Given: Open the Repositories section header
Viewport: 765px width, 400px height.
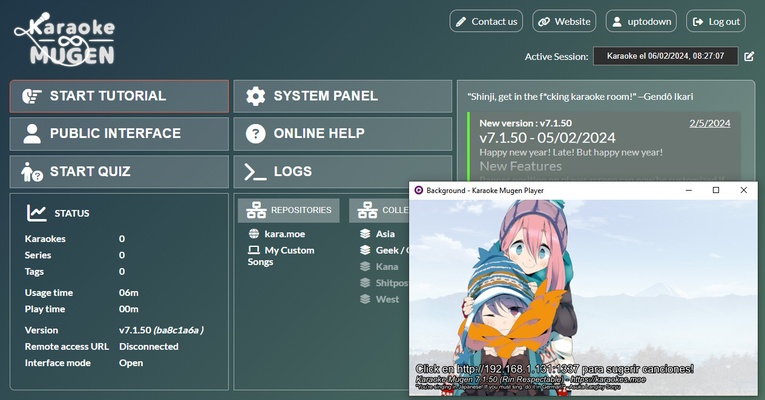Looking at the screenshot, I should tap(289, 211).
